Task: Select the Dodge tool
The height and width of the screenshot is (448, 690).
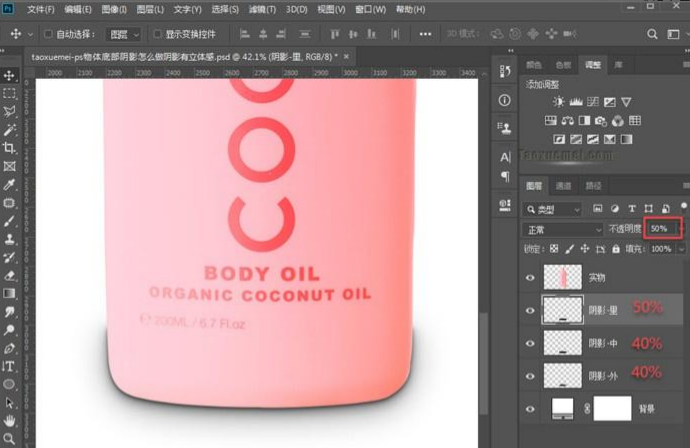Action: (9, 330)
